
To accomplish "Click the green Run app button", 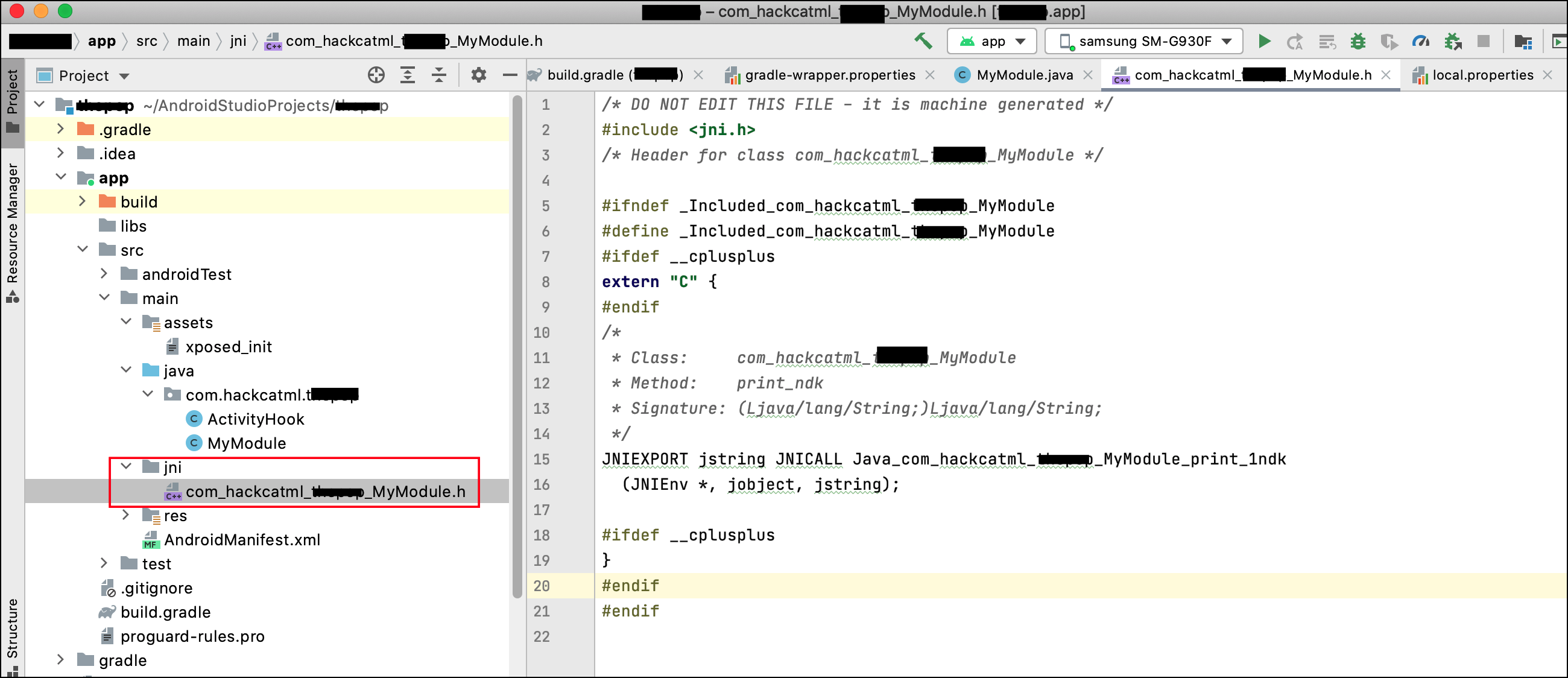I will (1264, 42).
